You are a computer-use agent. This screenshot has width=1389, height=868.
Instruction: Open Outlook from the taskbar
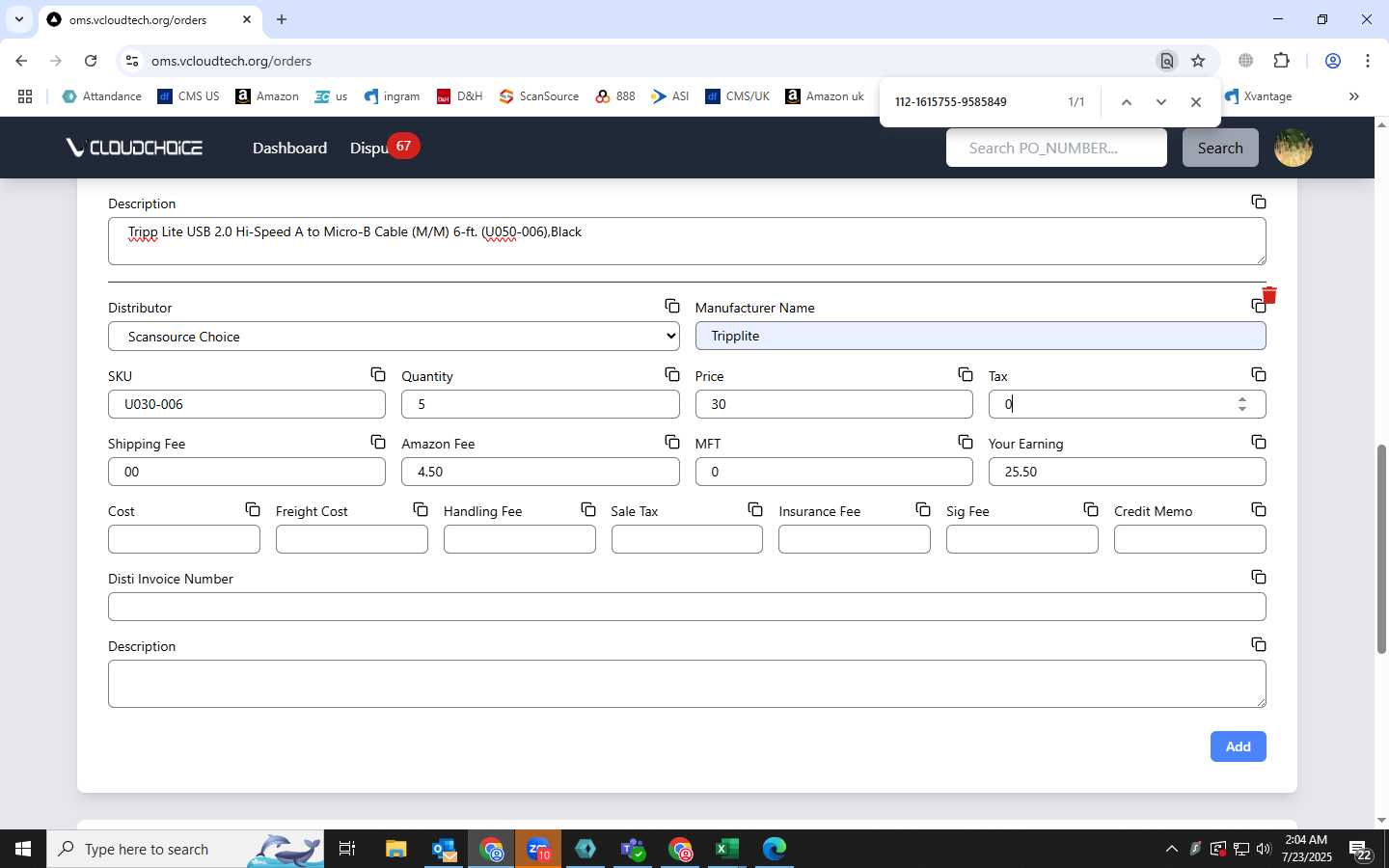[x=444, y=849]
